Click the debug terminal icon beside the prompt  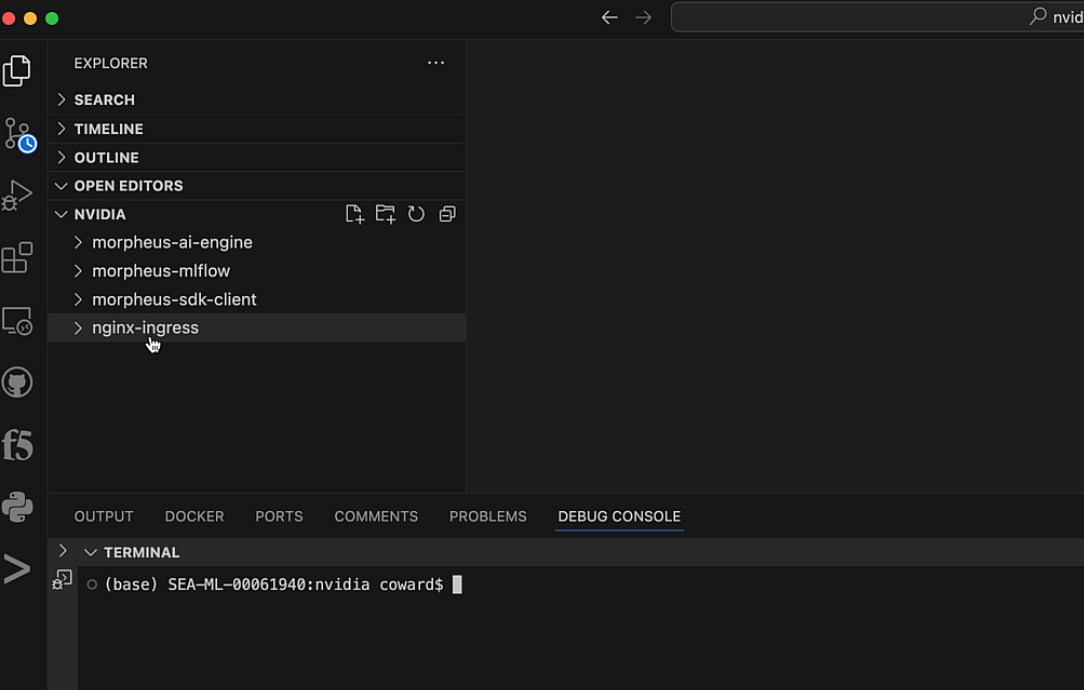tap(62, 579)
